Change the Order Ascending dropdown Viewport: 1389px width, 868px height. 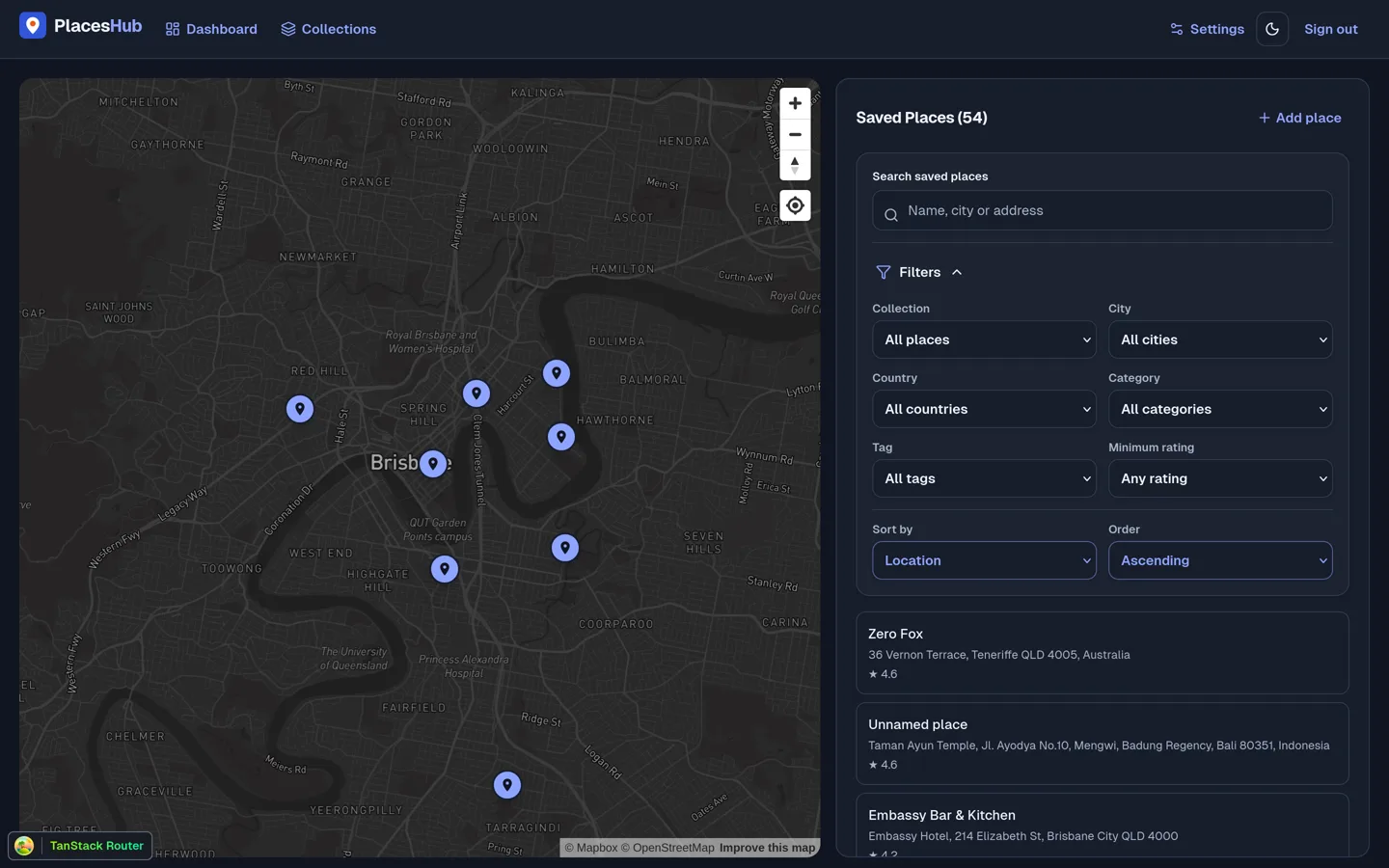click(x=1220, y=560)
